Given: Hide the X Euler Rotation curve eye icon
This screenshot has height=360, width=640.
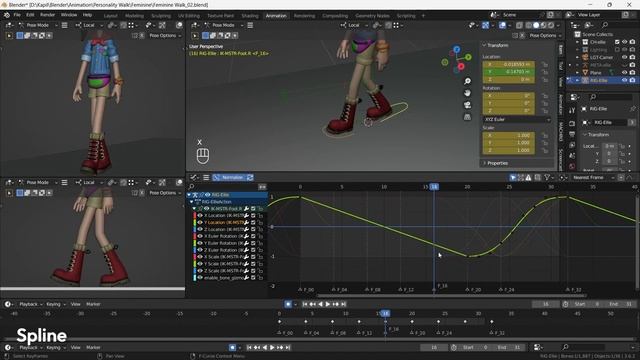Looking at the screenshot, I should 200,236.
